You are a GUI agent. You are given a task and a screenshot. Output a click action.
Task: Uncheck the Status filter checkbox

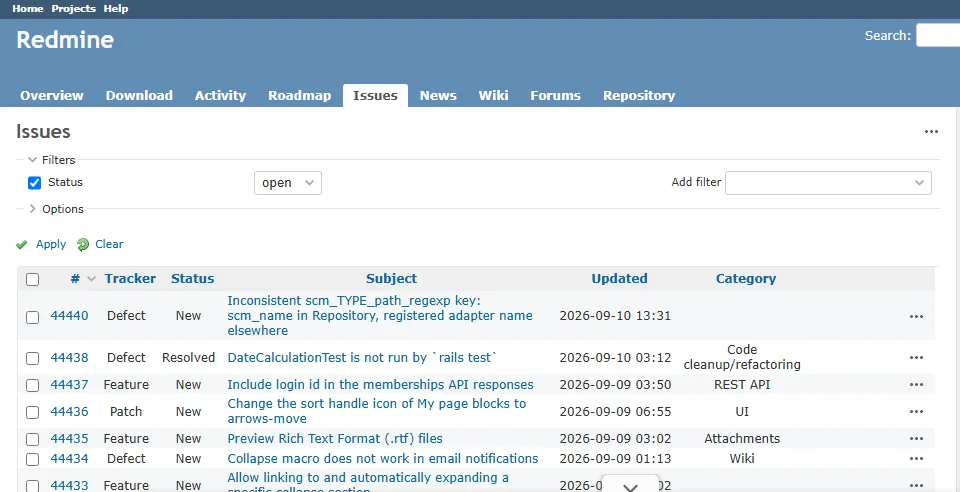point(34,183)
